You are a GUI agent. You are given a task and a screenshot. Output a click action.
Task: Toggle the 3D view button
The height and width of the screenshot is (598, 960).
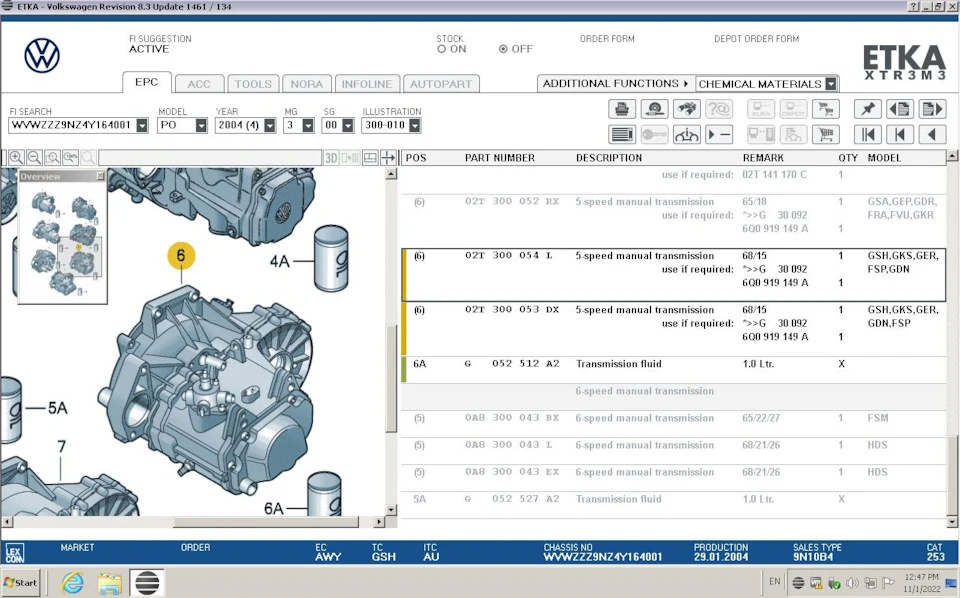pos(331,158)
